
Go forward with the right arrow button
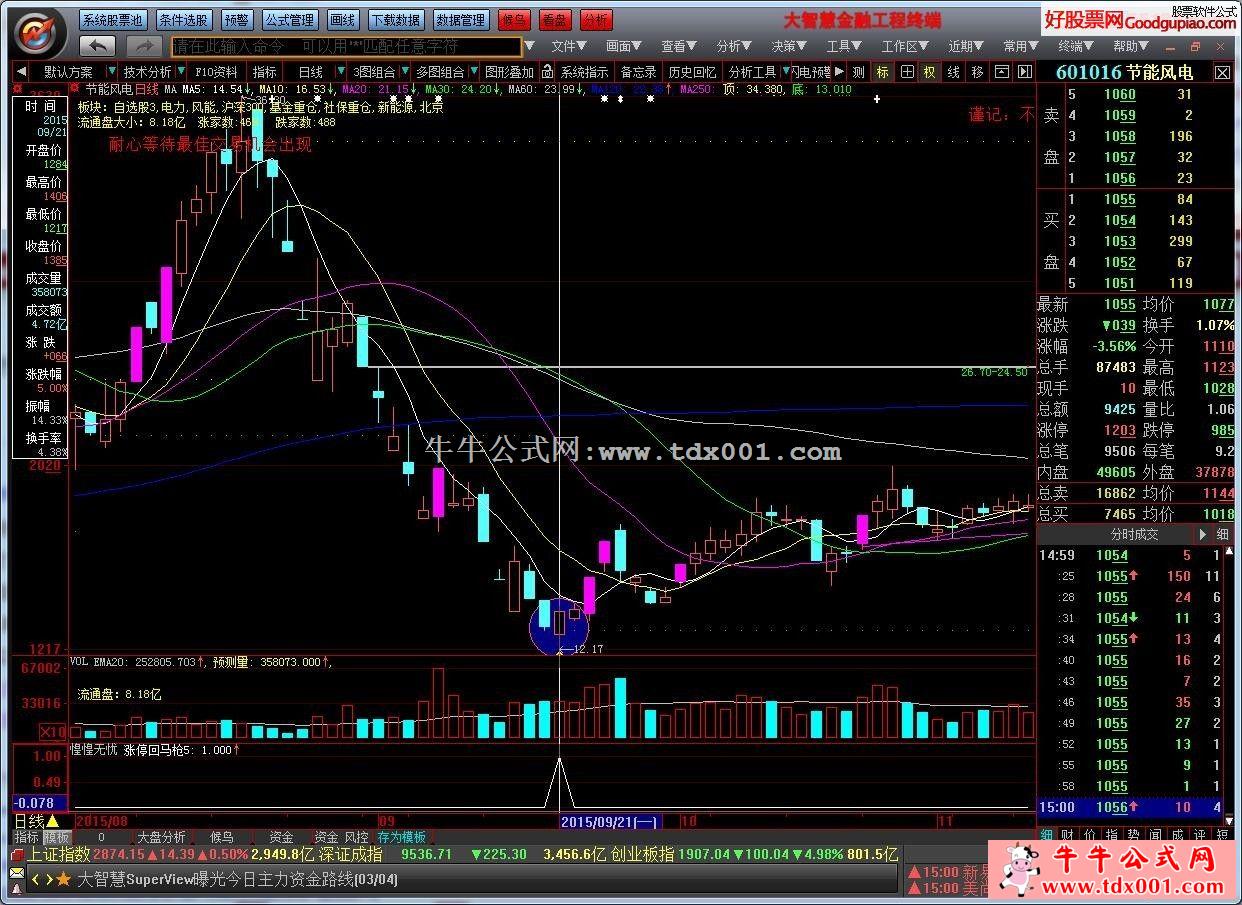click(x=144, y=46)
